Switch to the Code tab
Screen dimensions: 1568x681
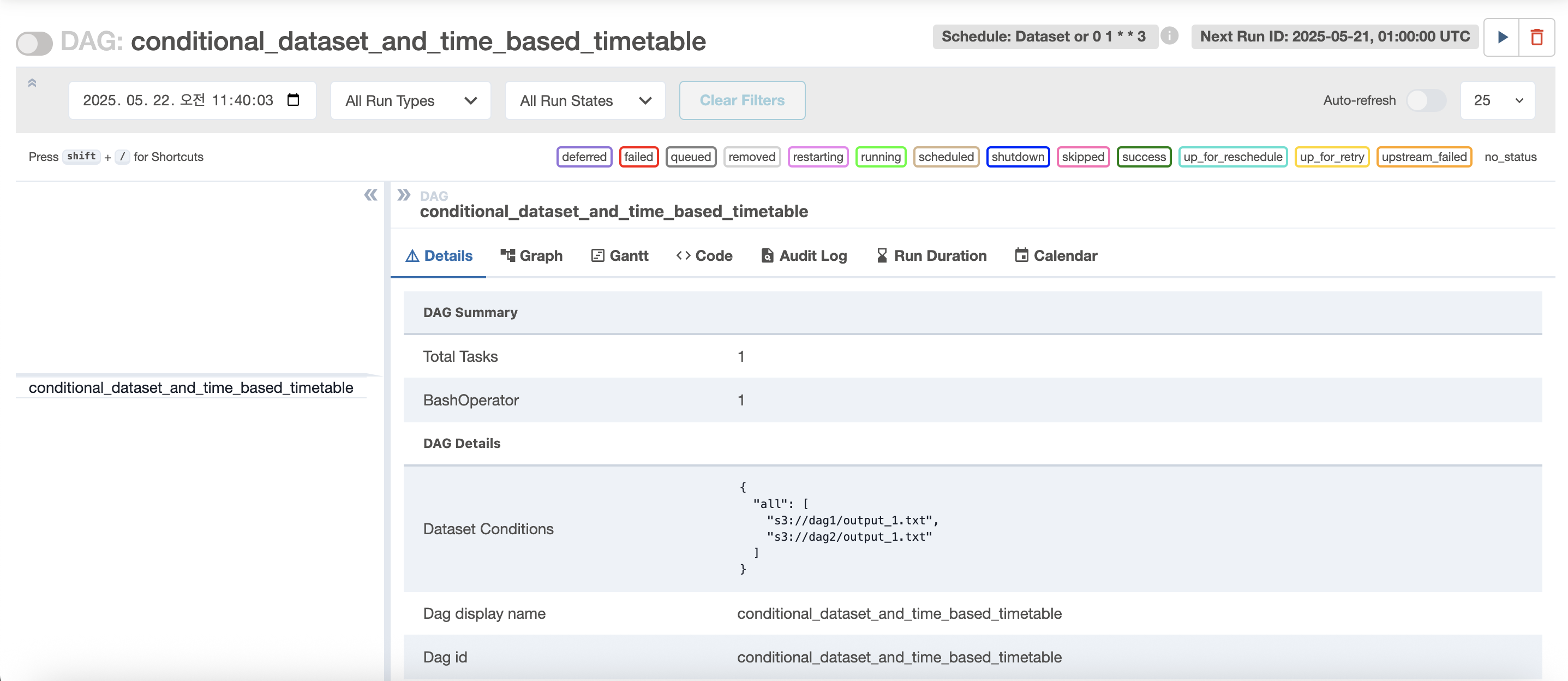point(704,255)
